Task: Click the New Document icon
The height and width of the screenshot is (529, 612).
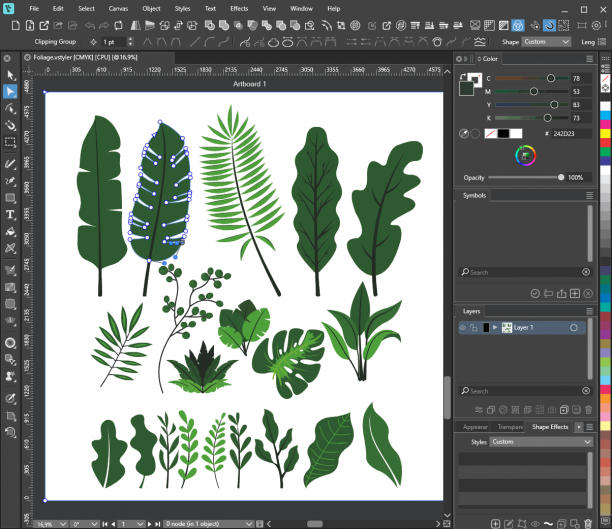Action: (15, 26)
